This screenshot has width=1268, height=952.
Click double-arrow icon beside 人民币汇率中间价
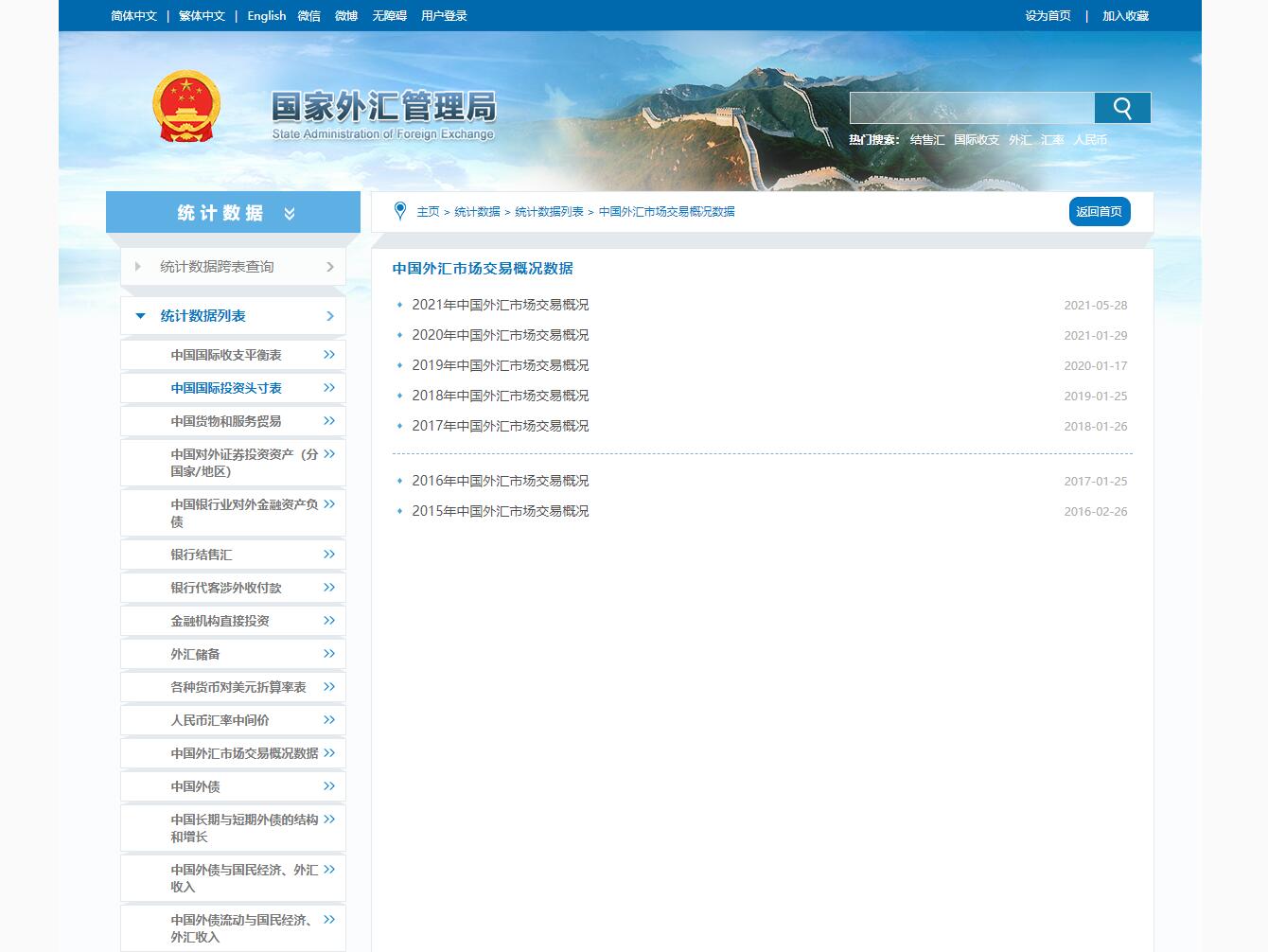pyautogui.click(x=329, y=720)
